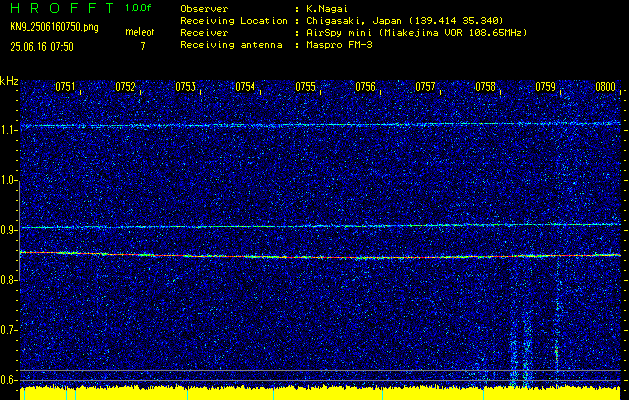This screenshot has width=629, height=400.
Task: Click the meteor label above count
Action: pos(140,32)
